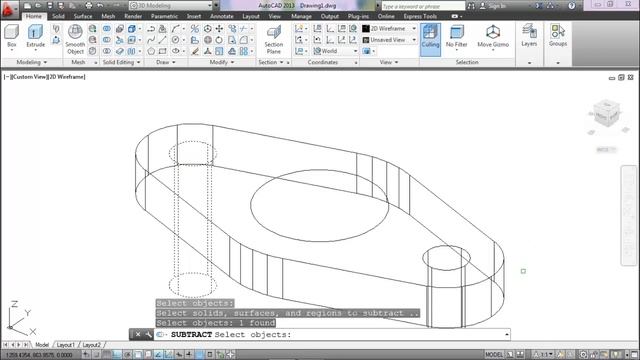Switch to the Render ribbon tab
Screen dimensions: 640x360
click(x=133, y=16)
